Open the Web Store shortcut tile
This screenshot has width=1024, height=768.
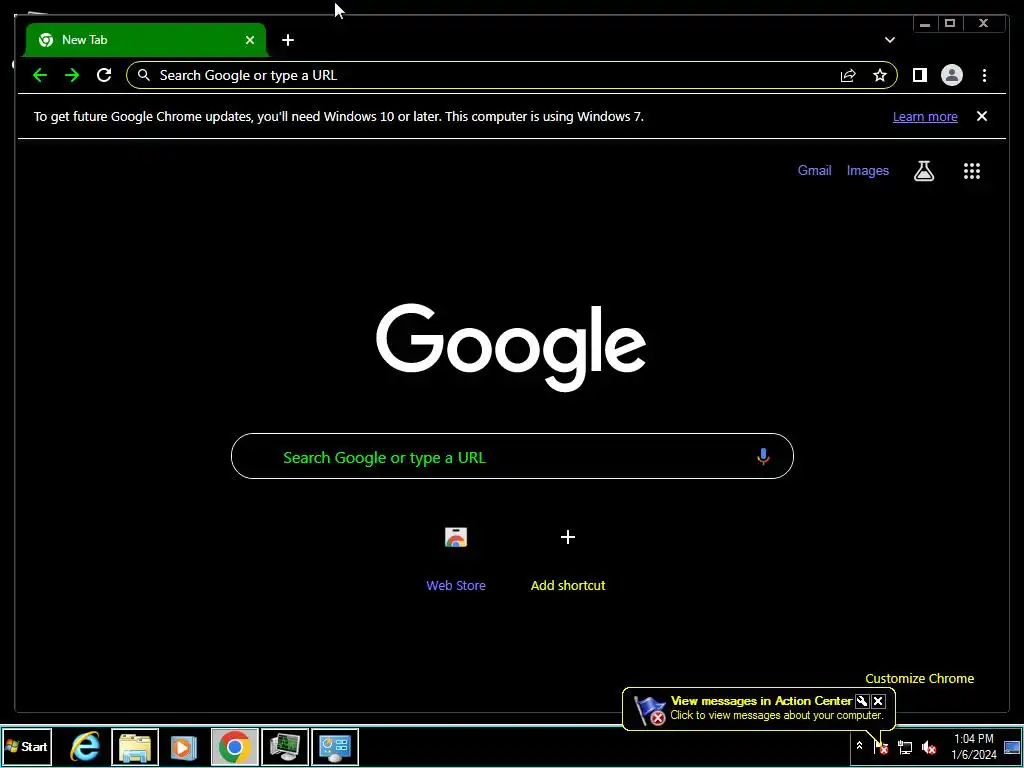456,558
